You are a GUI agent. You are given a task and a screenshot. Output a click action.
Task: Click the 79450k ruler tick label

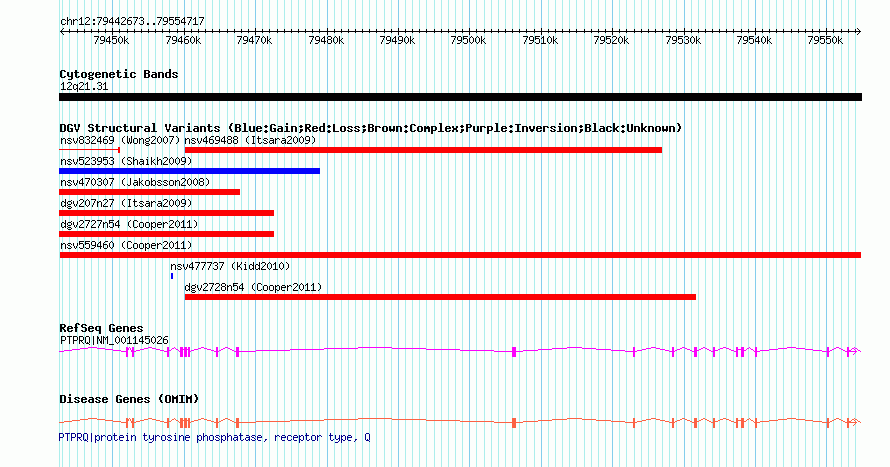[111, 40]
